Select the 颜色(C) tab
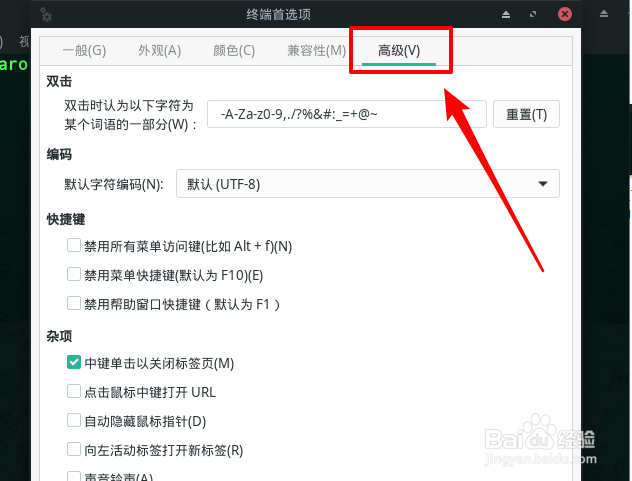This screenshot has width=632, height=481. pos(234,51)
